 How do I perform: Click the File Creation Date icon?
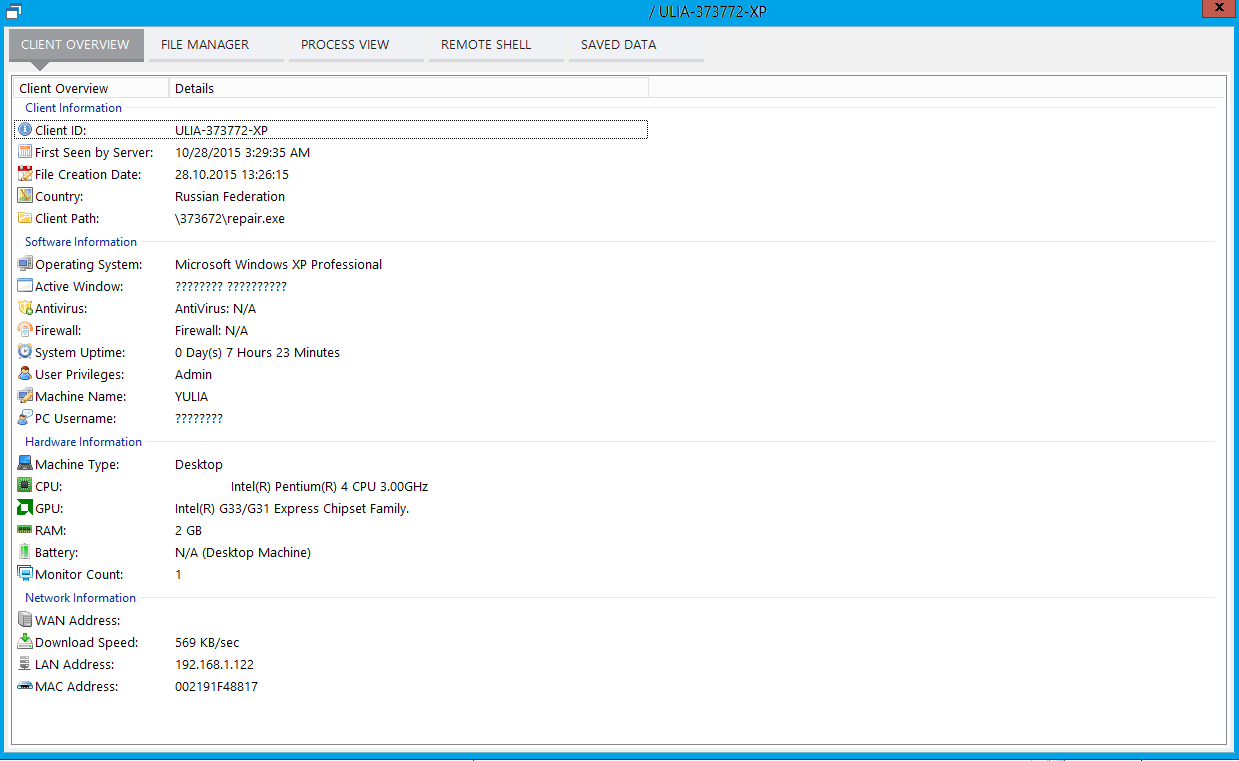tap(25, 174)
